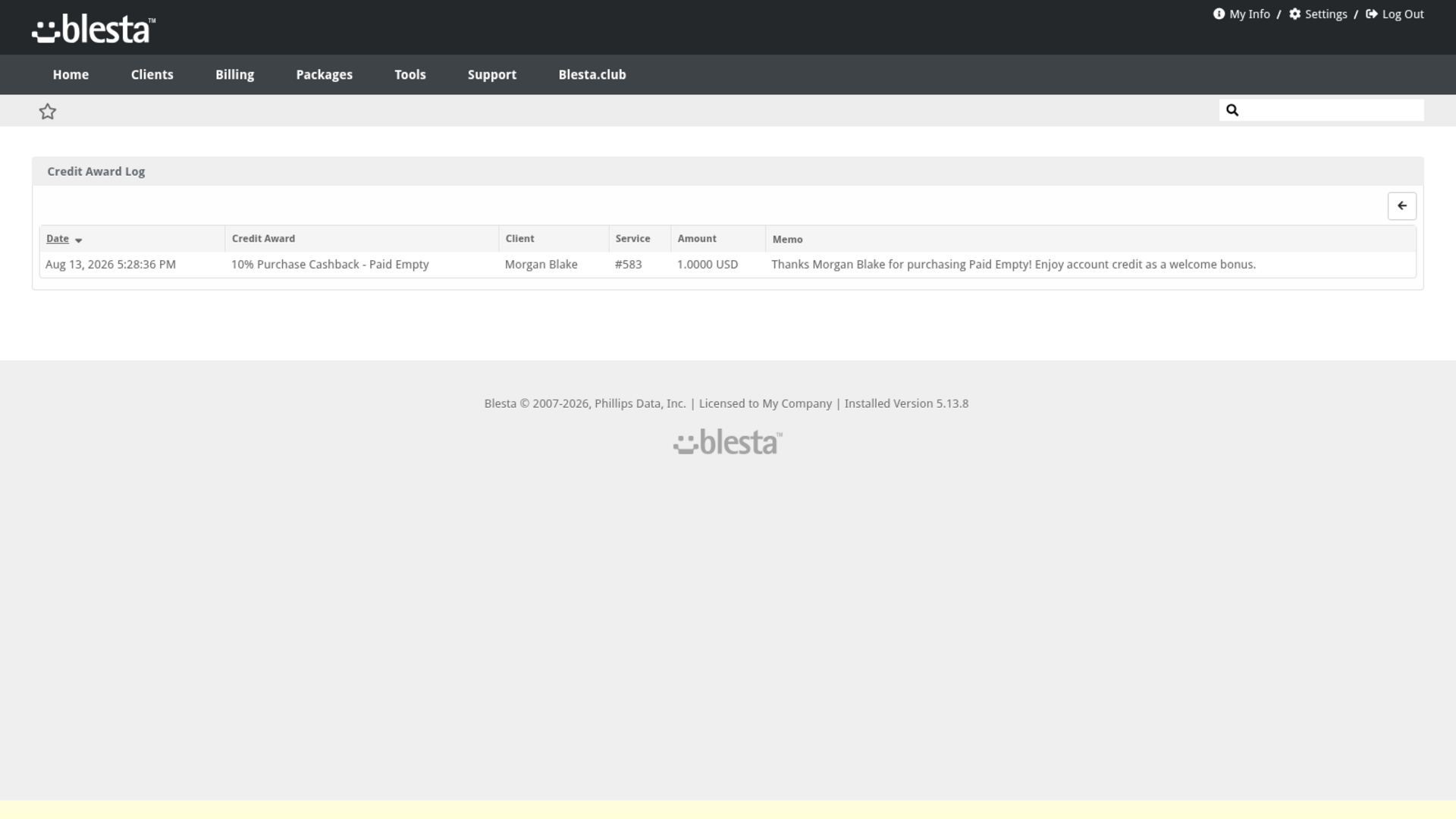Screen dimensions: 1456x819
Task: Click the info icon beside My Info
Action: (1219, 14)
